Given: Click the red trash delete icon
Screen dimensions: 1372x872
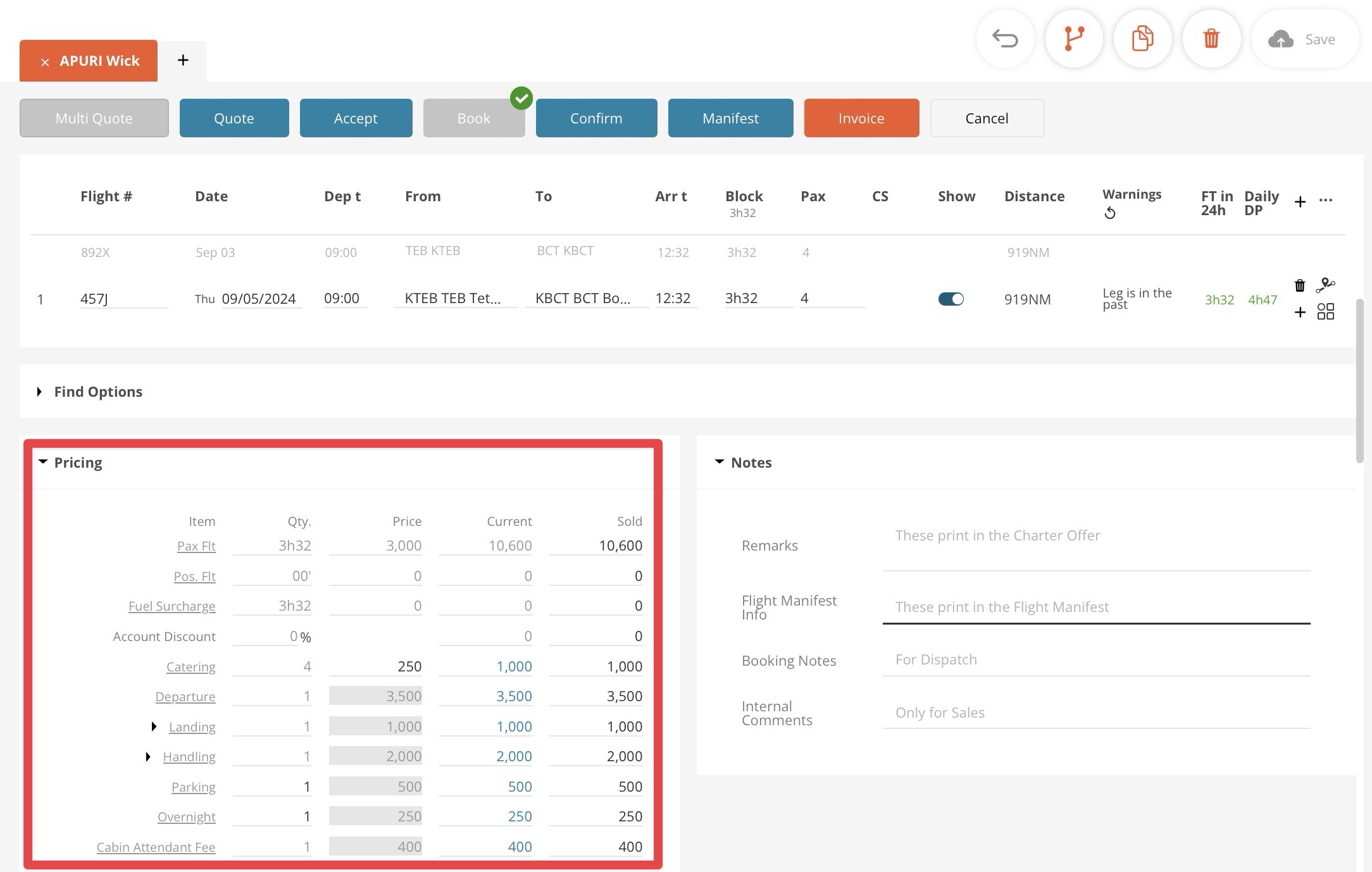Looking at the screenshot, I should coord(1211,39).
